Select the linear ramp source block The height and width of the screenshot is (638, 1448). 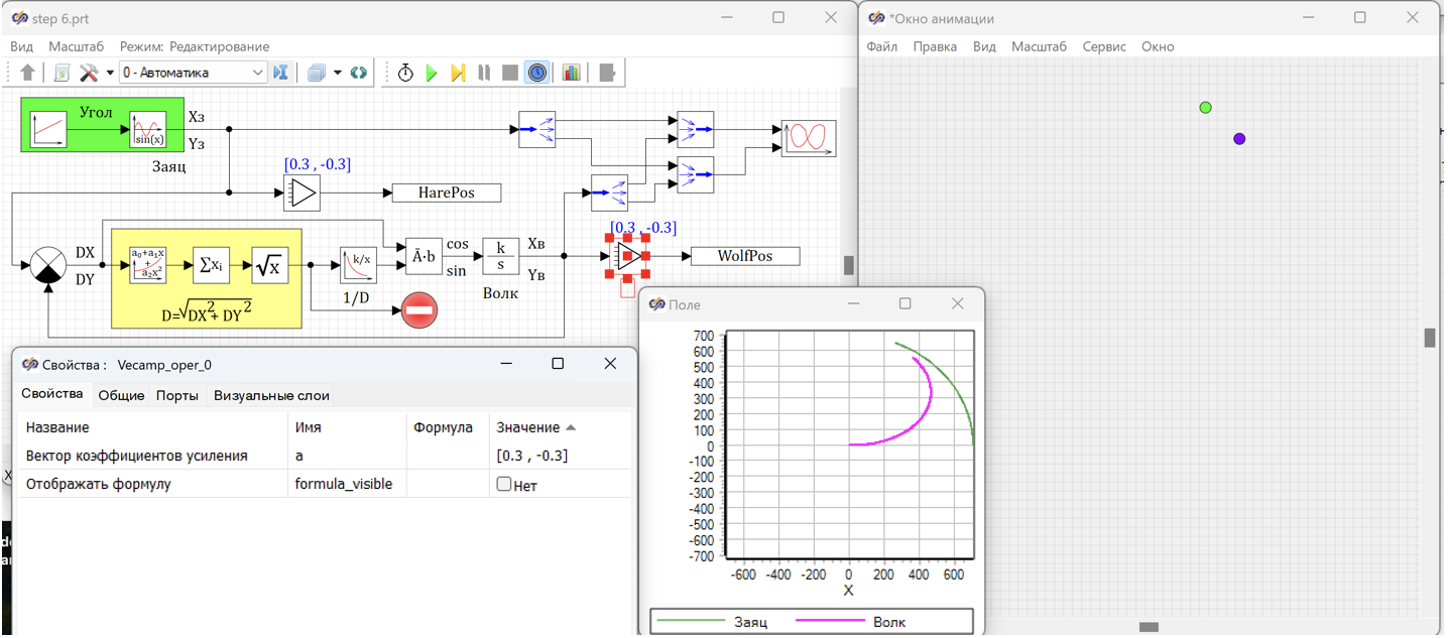(48, 129)
